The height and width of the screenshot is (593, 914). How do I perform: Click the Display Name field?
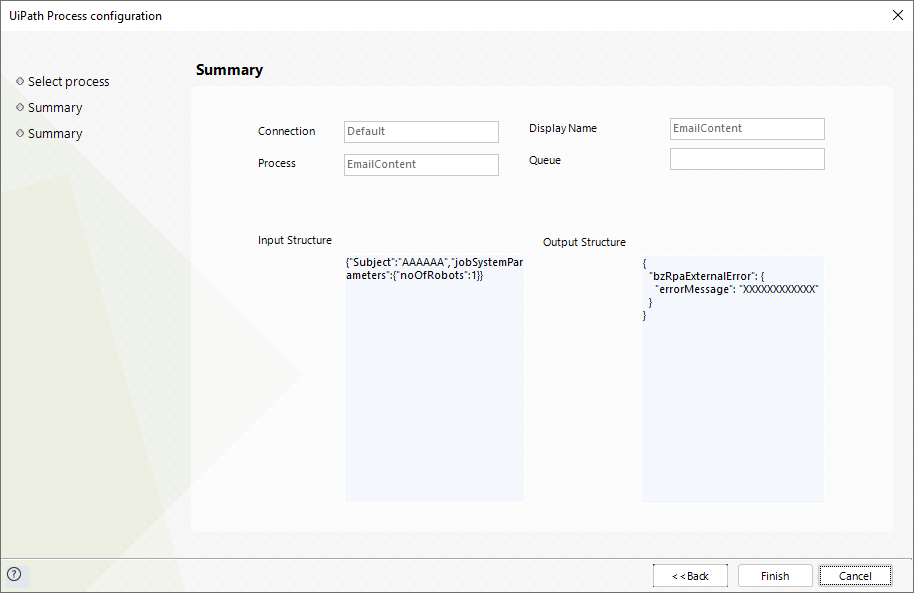tap(747, 129)
